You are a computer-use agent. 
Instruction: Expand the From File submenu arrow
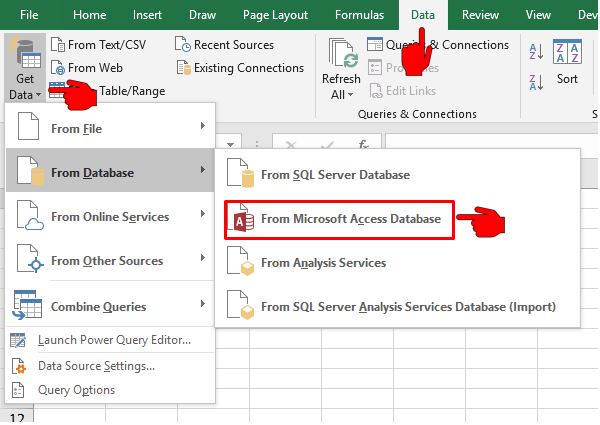[203, 125]
